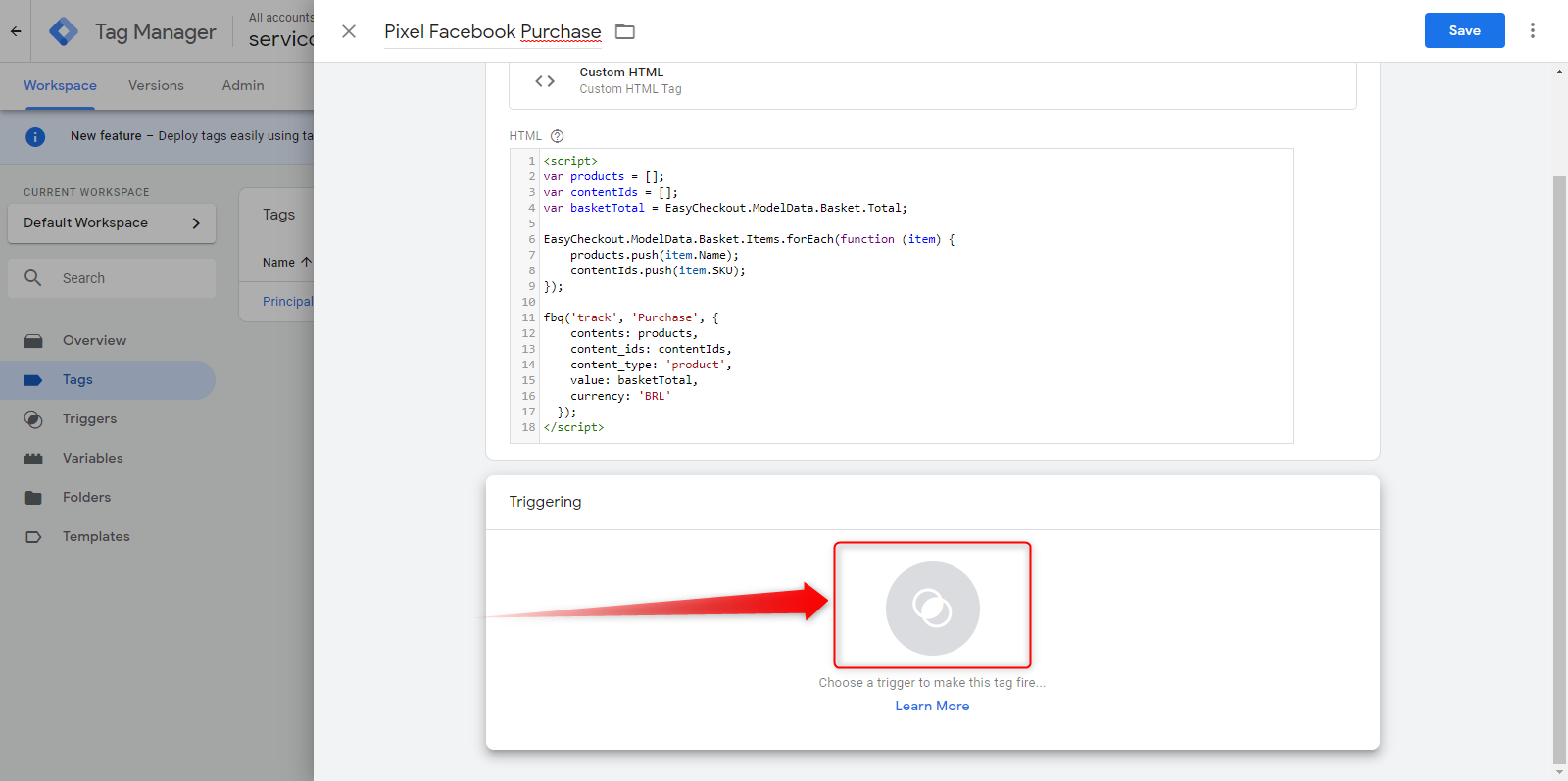Viewport: 1568px width, 781px height.
Task: Select the Custom HTML tag type row
Action: (932, 82)
